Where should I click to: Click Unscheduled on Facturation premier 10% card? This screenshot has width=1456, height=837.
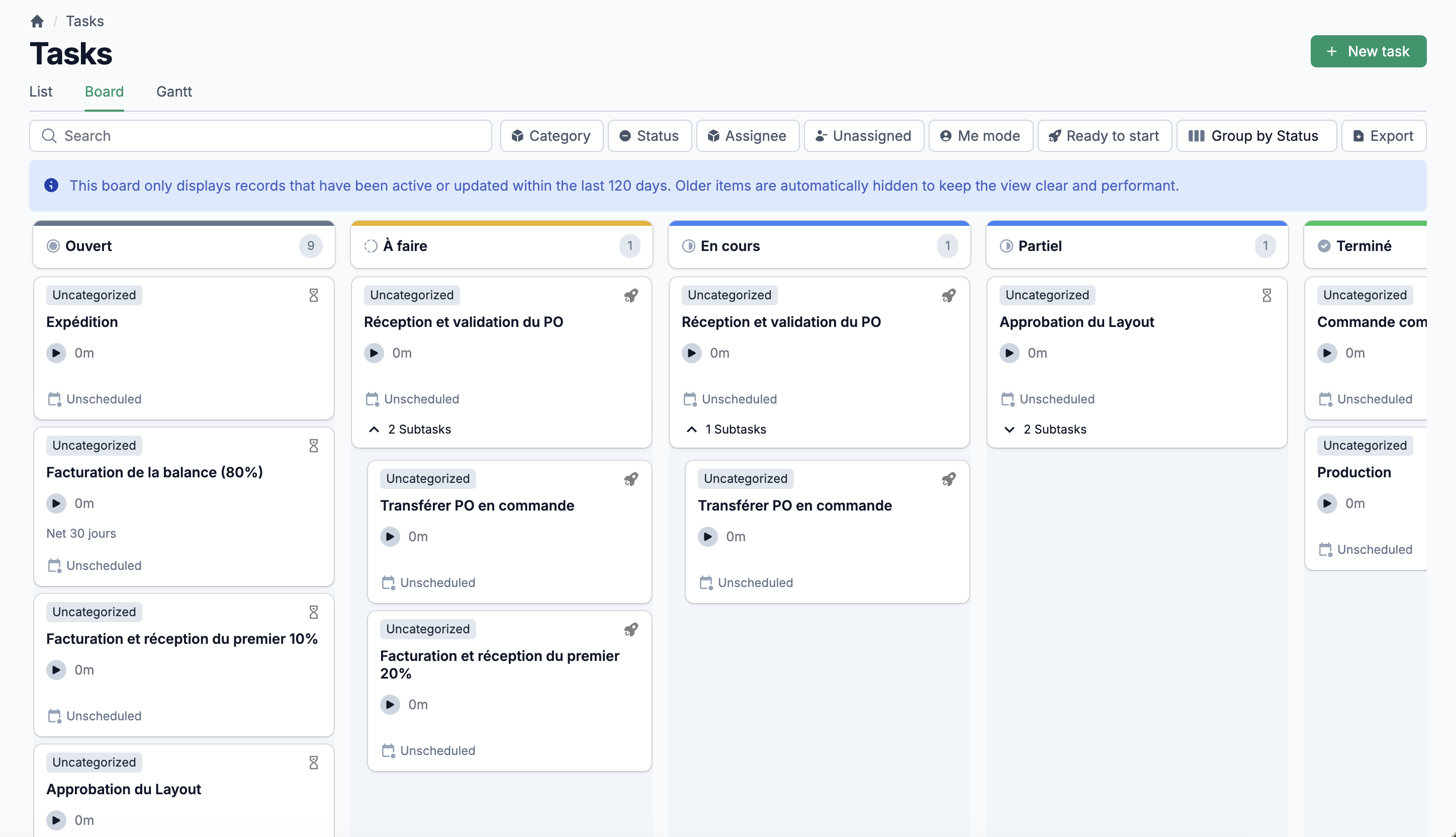[104, 716]
